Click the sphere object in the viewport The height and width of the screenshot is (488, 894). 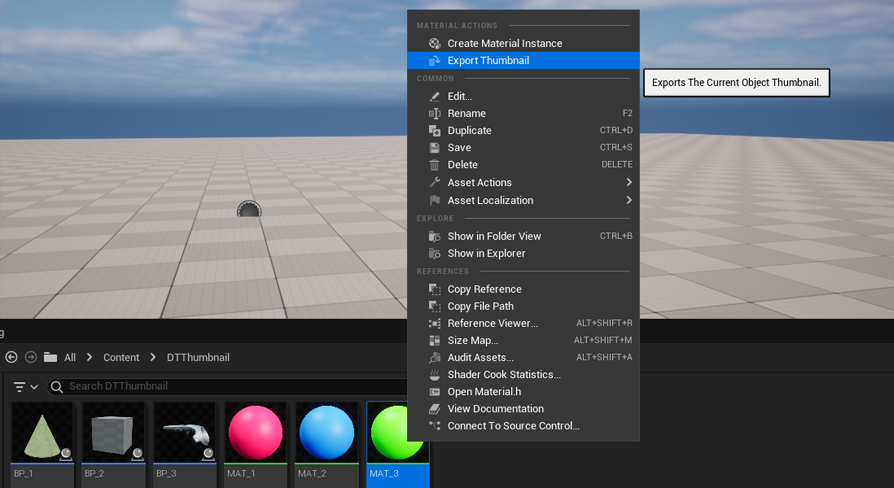coord(249,209)
